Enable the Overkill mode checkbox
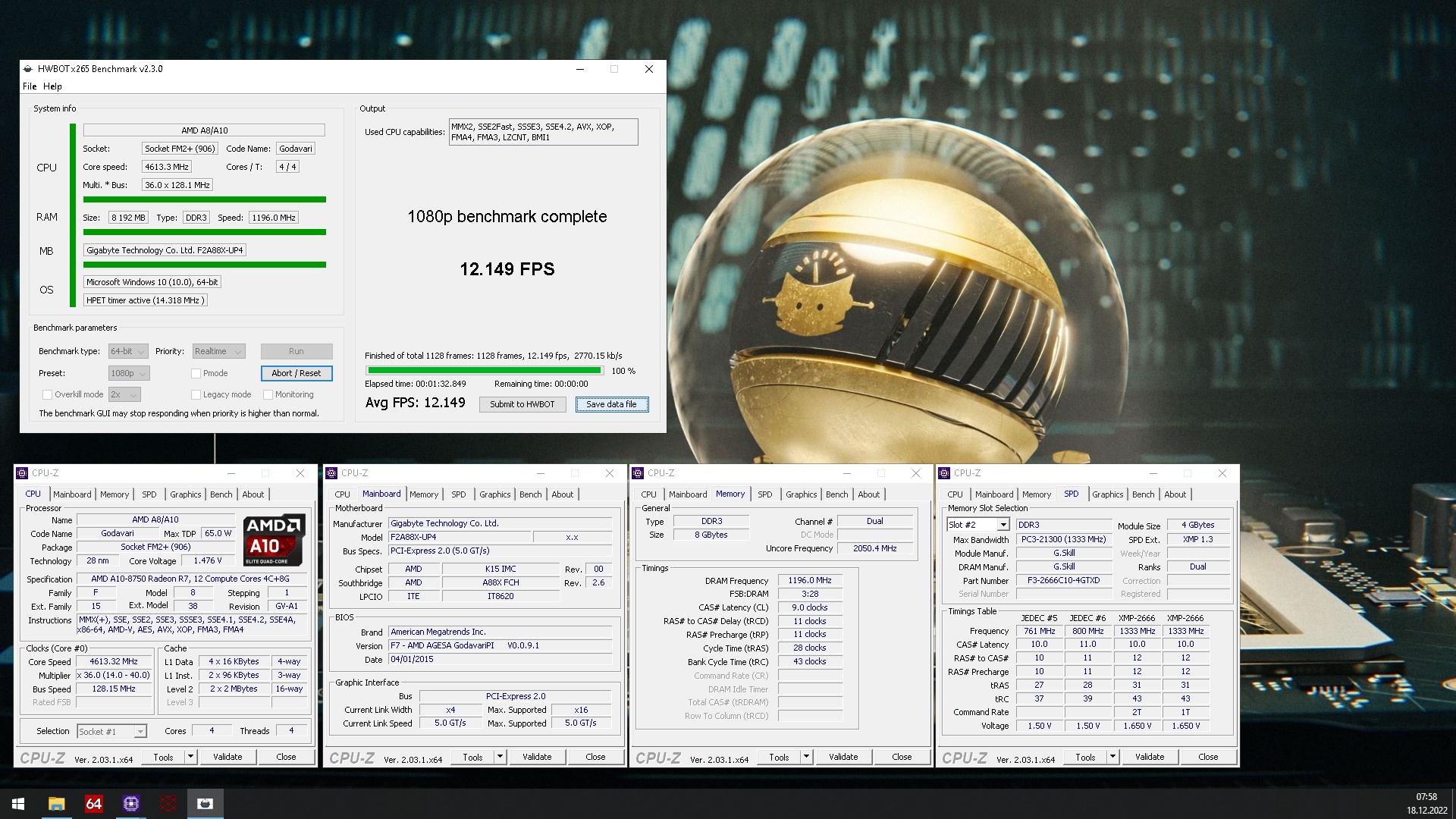Screen dimensions: 1456x819 tap(47, 394)
